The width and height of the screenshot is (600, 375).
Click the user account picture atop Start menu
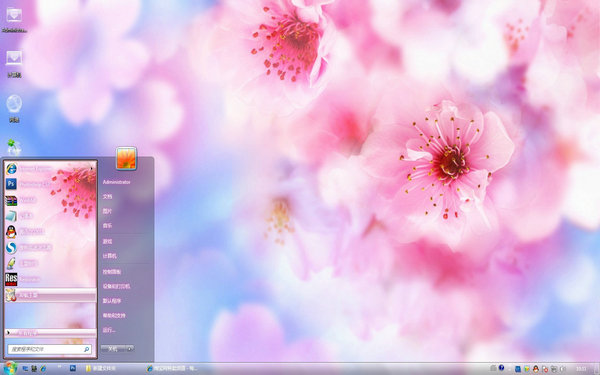(x=126, y=158)
